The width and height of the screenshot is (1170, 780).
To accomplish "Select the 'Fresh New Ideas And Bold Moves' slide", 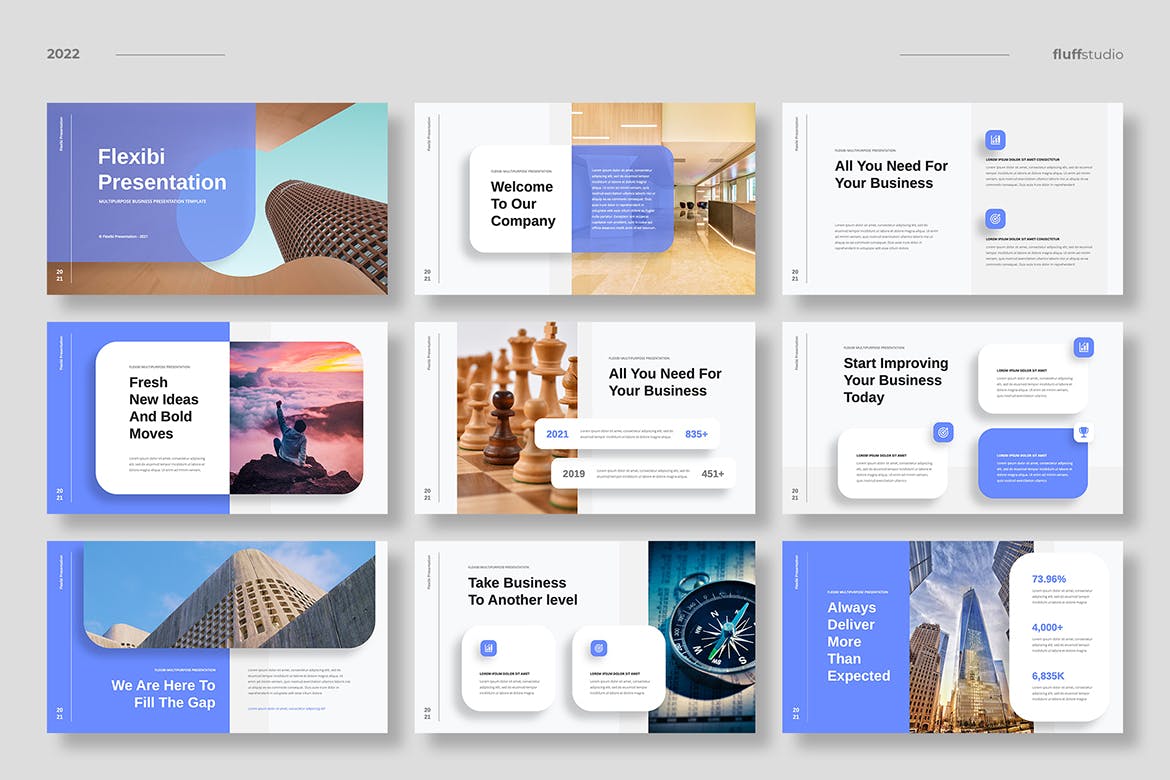I will pos(216,418).
